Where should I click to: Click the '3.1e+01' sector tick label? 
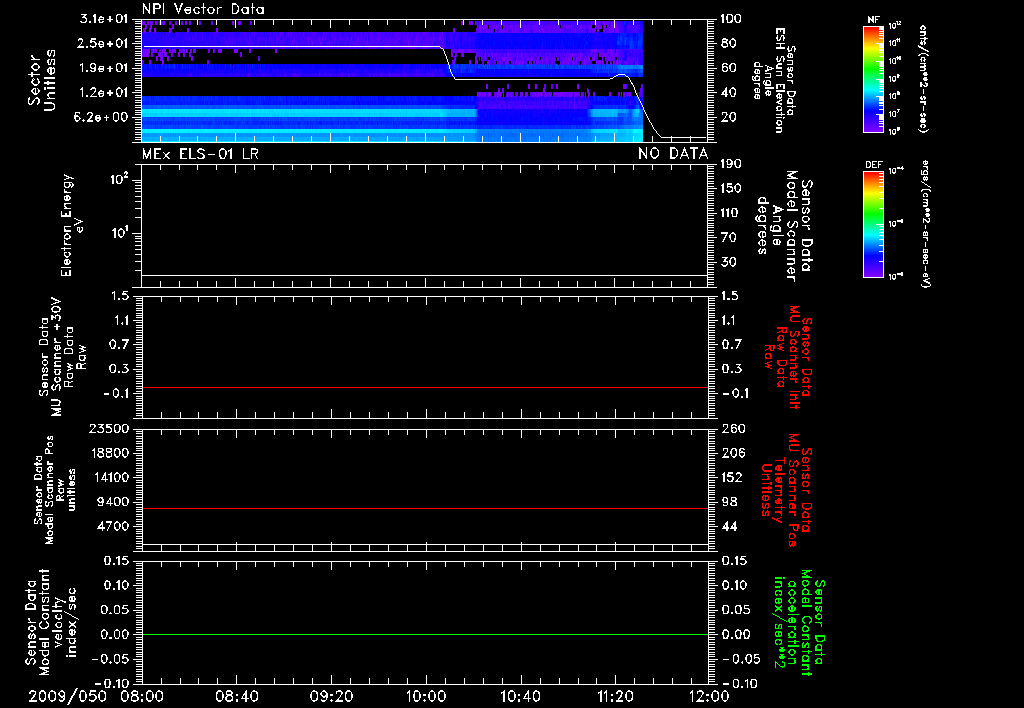tap(104, 19)
